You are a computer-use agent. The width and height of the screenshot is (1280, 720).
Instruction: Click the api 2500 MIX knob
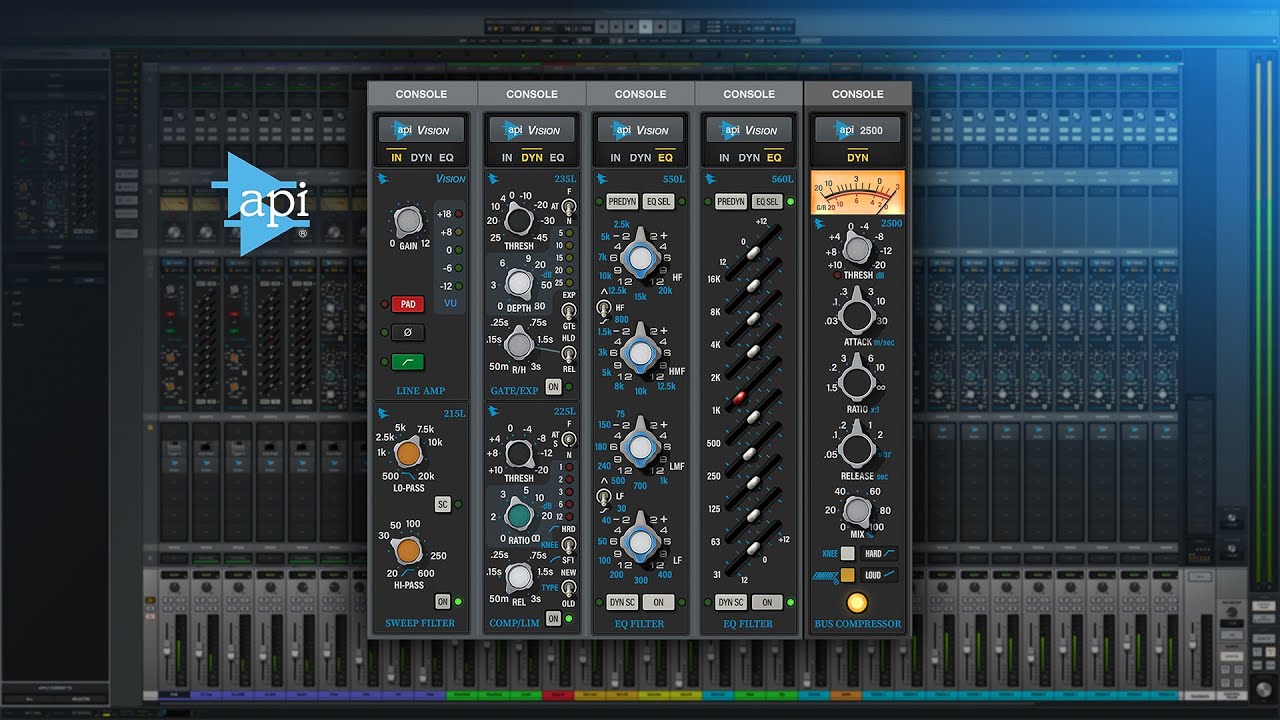857,512
